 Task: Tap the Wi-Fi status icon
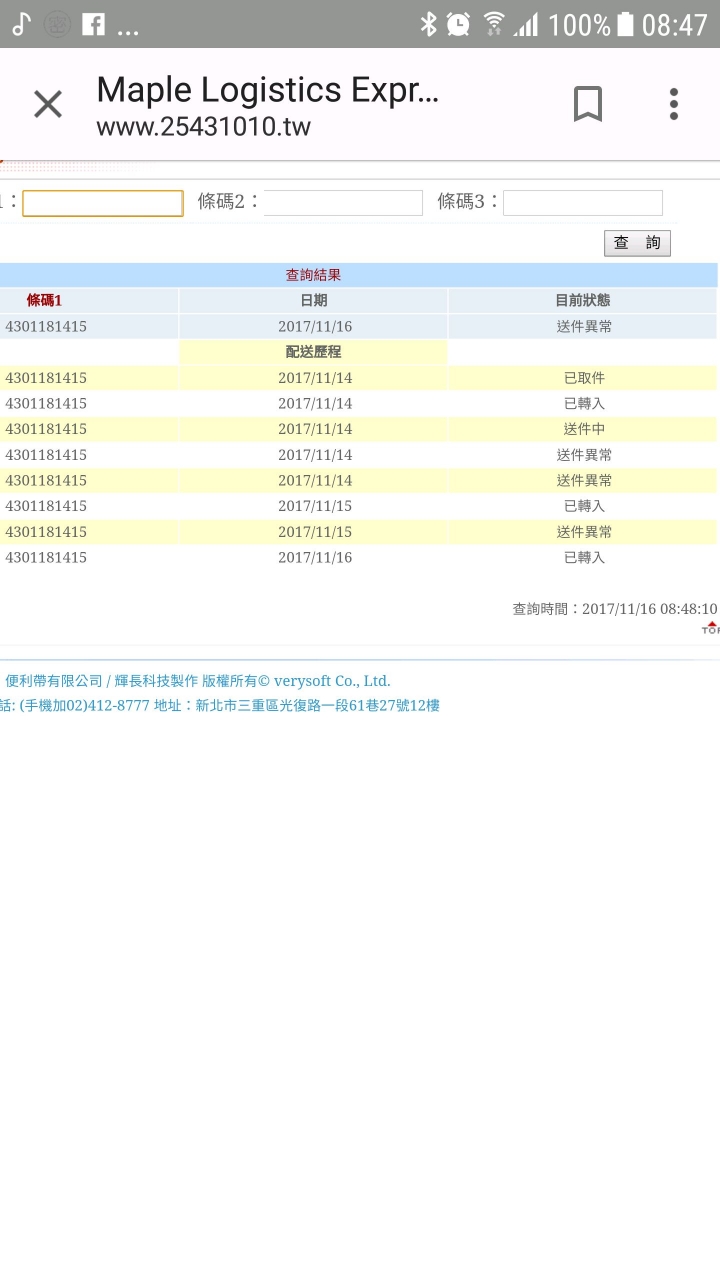pos(494,24)
